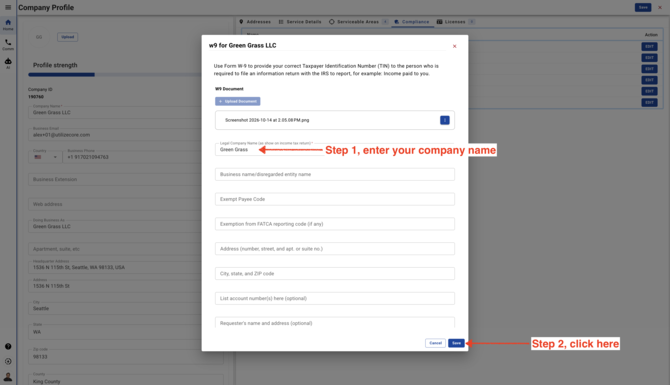Switch to the Service Details tab

click(300, 22)
